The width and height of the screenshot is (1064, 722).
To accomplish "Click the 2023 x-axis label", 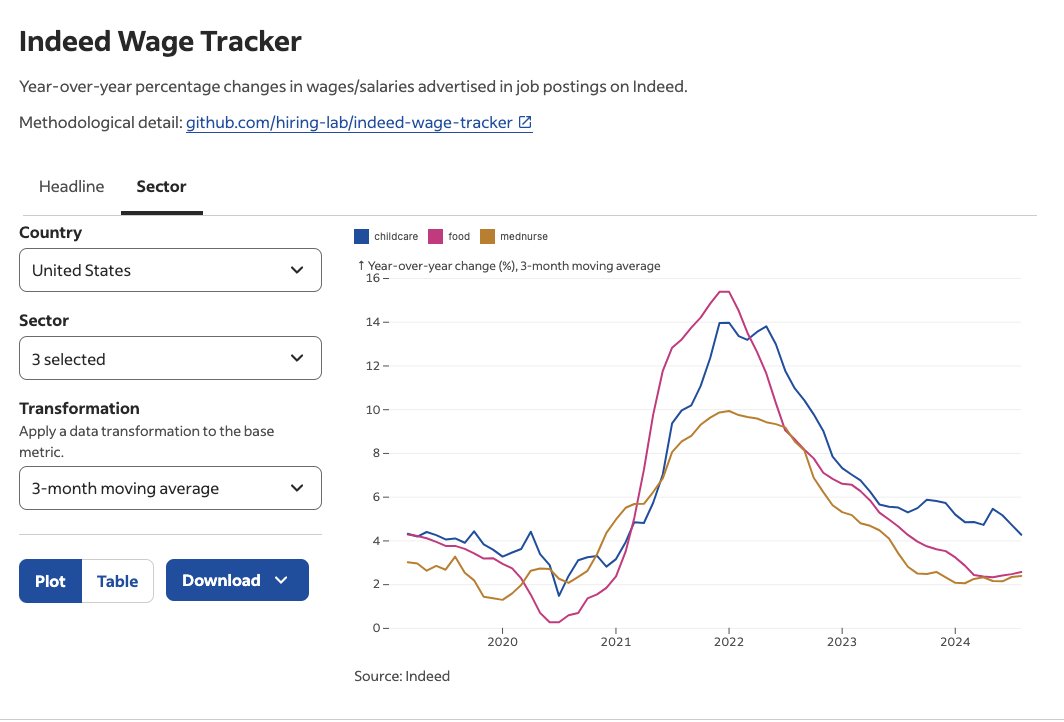I will coord(841,642).
